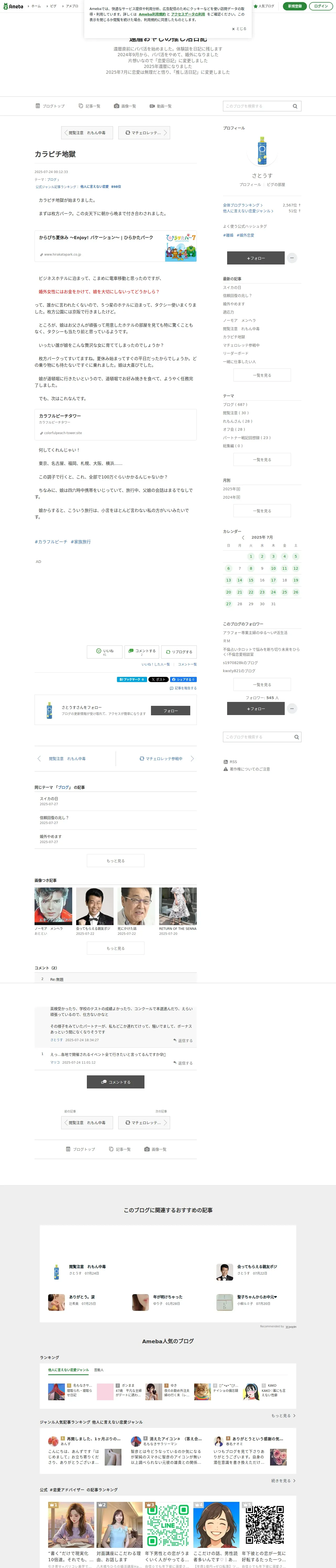336x1568 pixels.
Task: Click the green 新規登録 button
Action: pos(295,6)
